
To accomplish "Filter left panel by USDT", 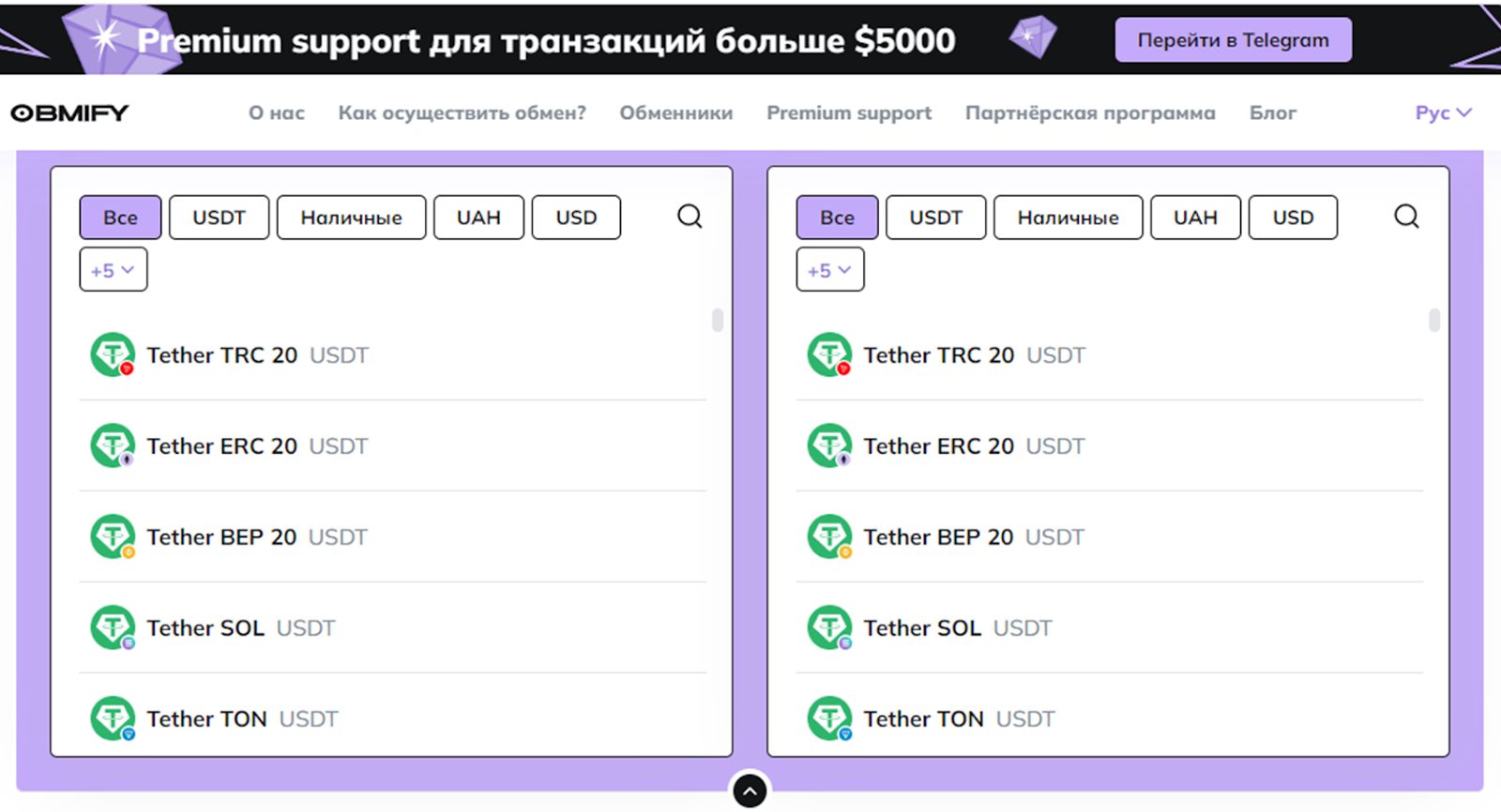I will point(219,218).
